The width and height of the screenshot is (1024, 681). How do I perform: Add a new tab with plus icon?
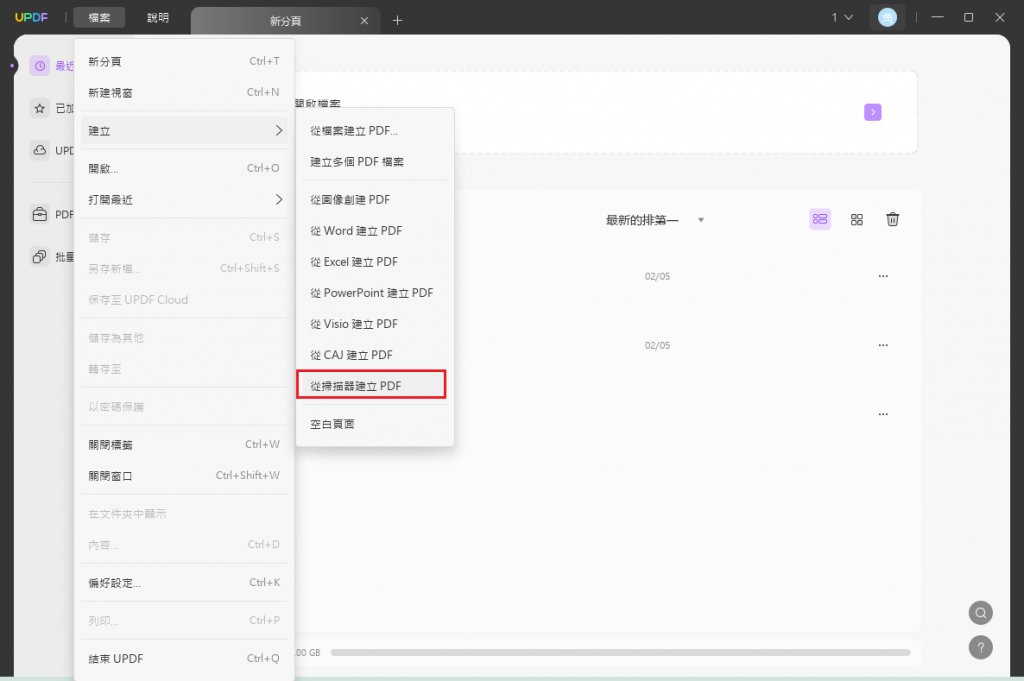pos(397,20)
